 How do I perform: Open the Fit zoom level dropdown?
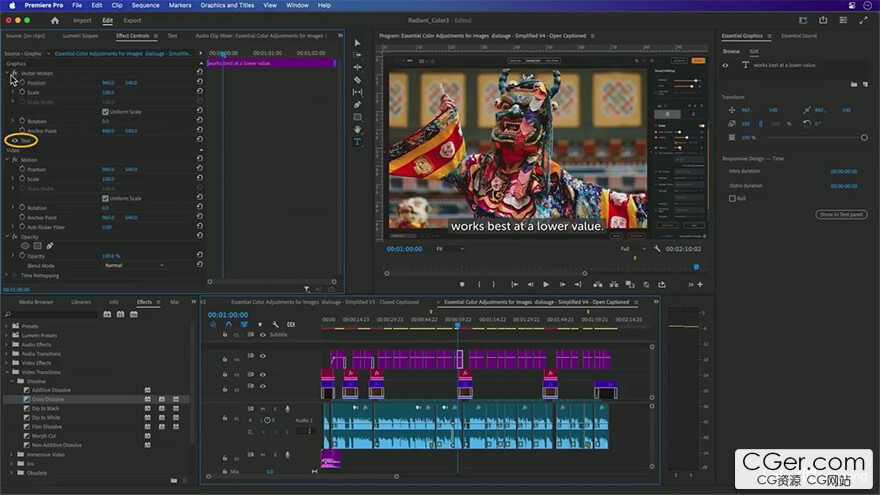click(450, 249)
